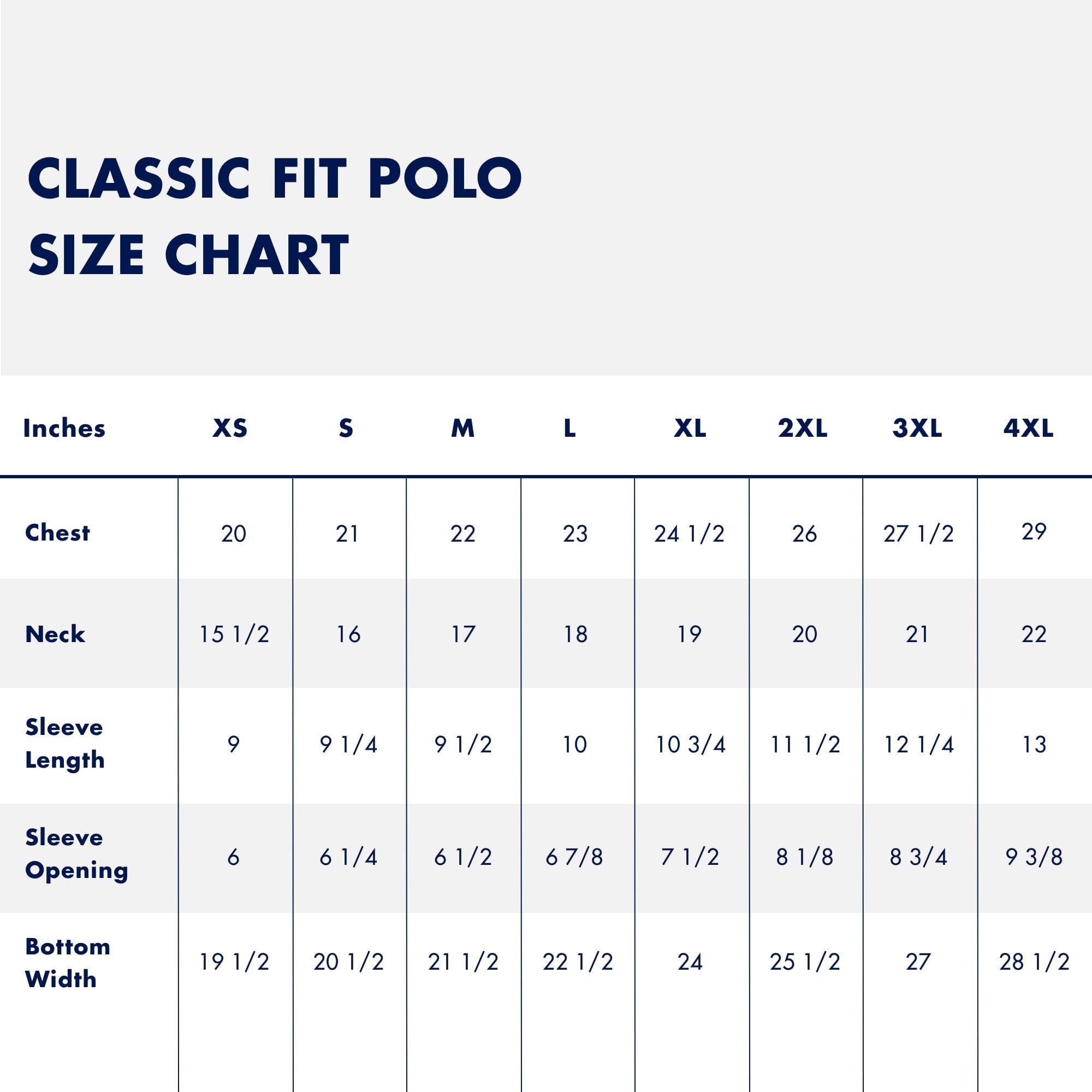Click the XL chest value 24 1/2
1092x1092 pixels.
689,533
